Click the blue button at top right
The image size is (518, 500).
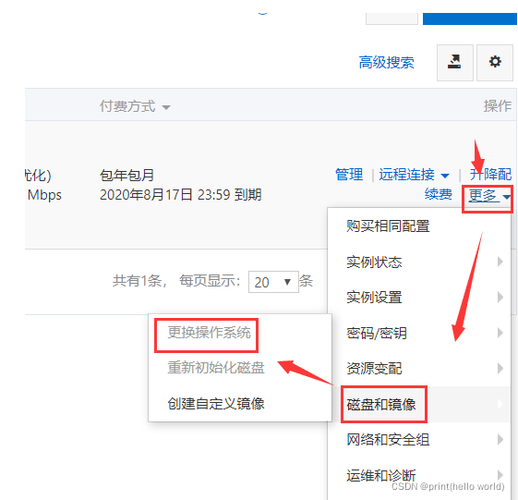[470, 19]
